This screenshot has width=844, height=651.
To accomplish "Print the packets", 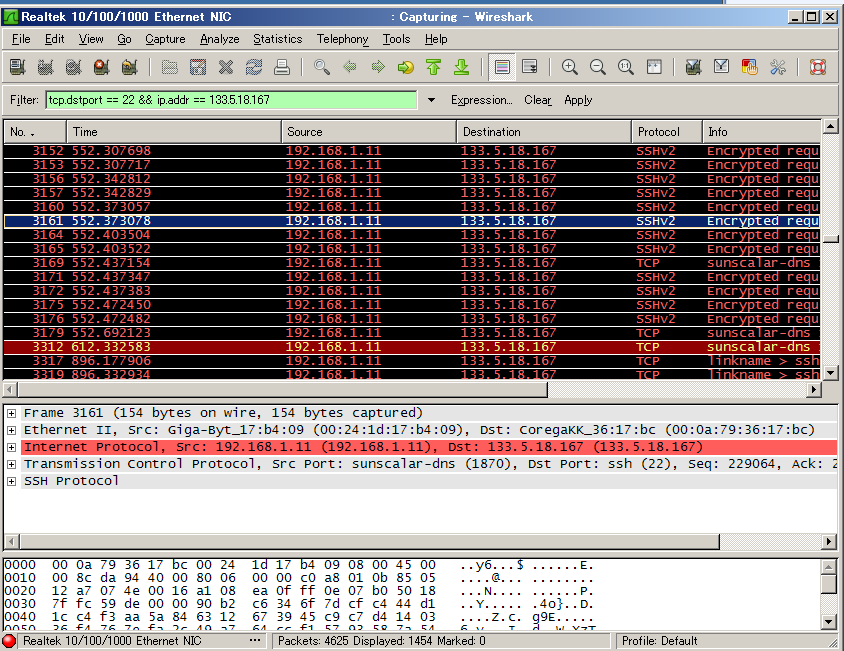I will pyautogui.click(x=282, y=67).
